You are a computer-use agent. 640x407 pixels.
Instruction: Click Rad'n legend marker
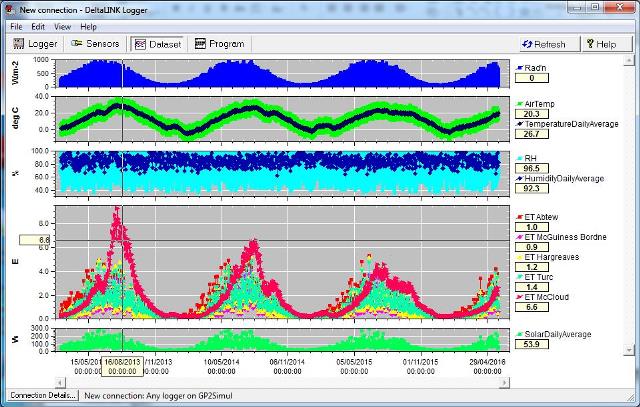point(520,68)
